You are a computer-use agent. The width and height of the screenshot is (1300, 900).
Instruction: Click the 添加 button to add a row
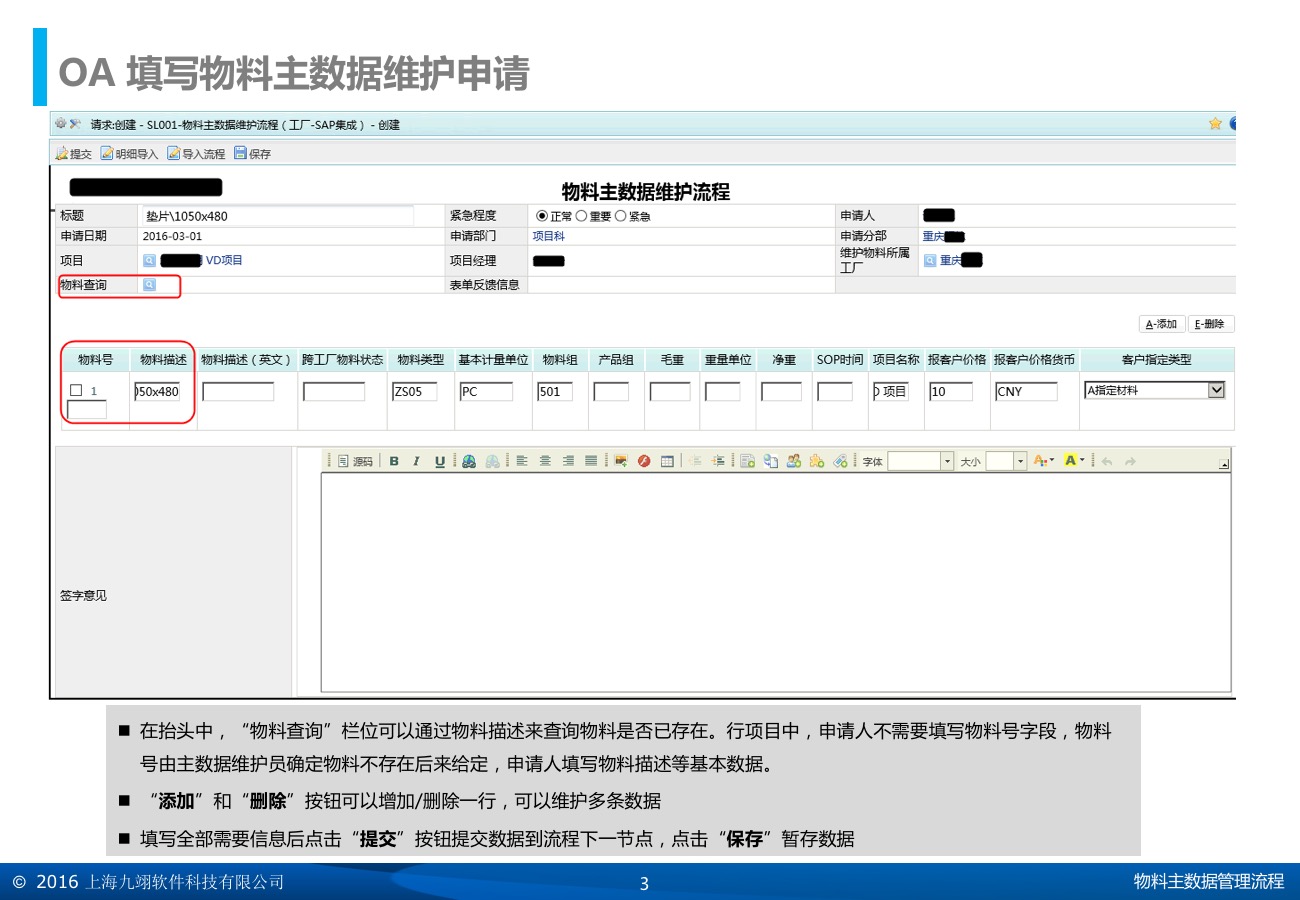click(1161, 324)
